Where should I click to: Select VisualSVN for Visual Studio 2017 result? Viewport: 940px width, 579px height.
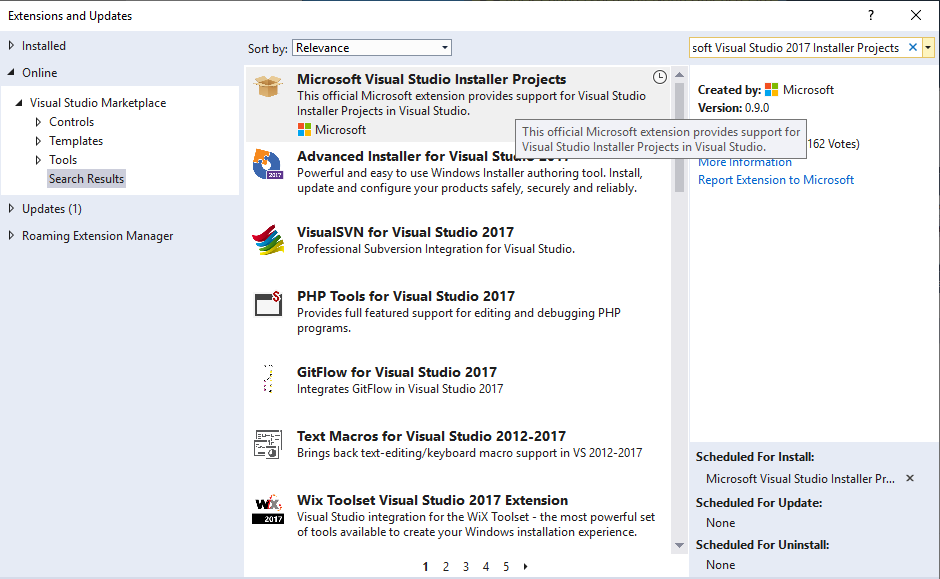pyautogui.click(x=405, y=232)
